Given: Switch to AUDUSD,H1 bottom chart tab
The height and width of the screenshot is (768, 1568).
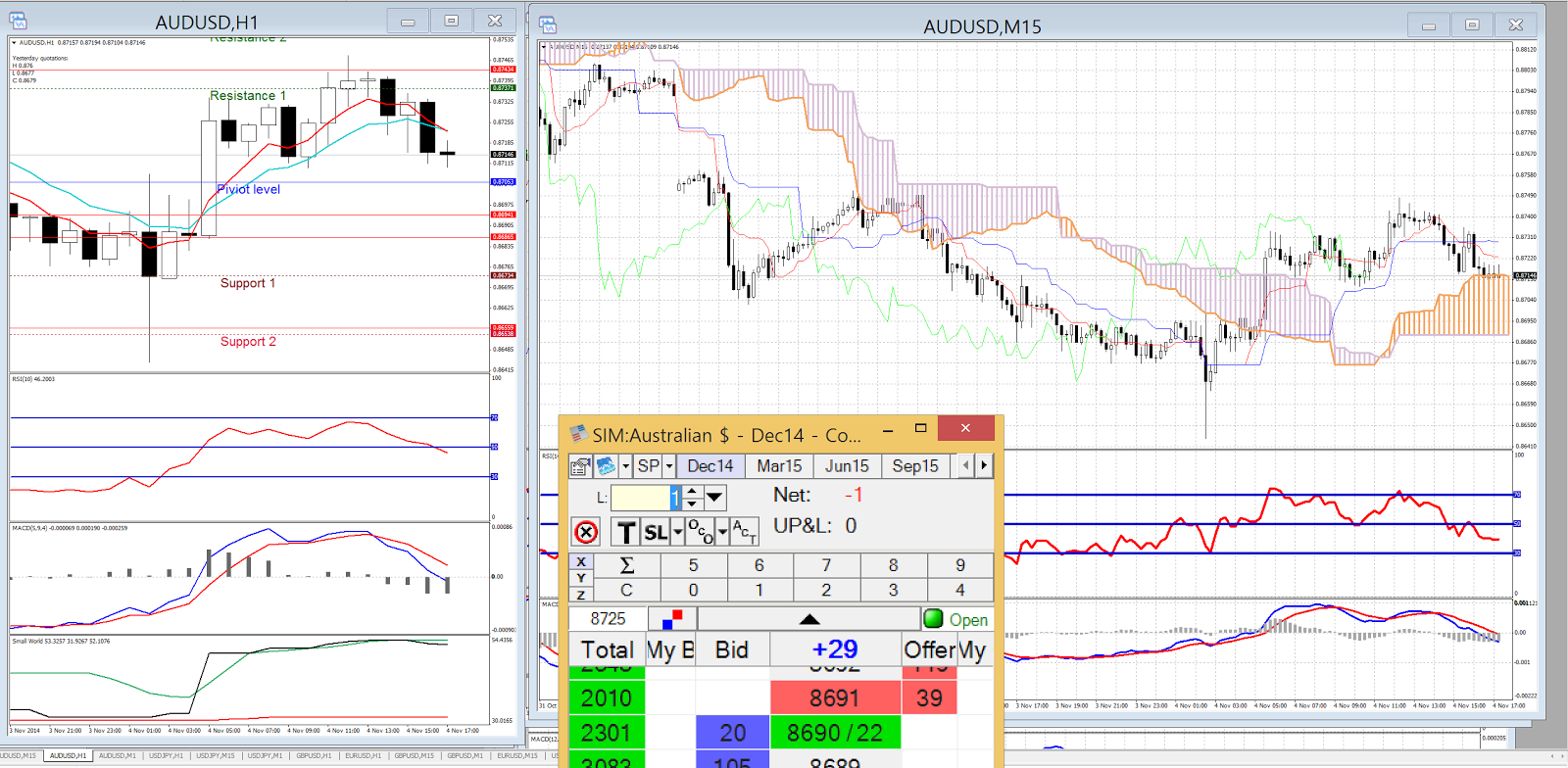Looking at the screenshot, I should click(68, 755).
